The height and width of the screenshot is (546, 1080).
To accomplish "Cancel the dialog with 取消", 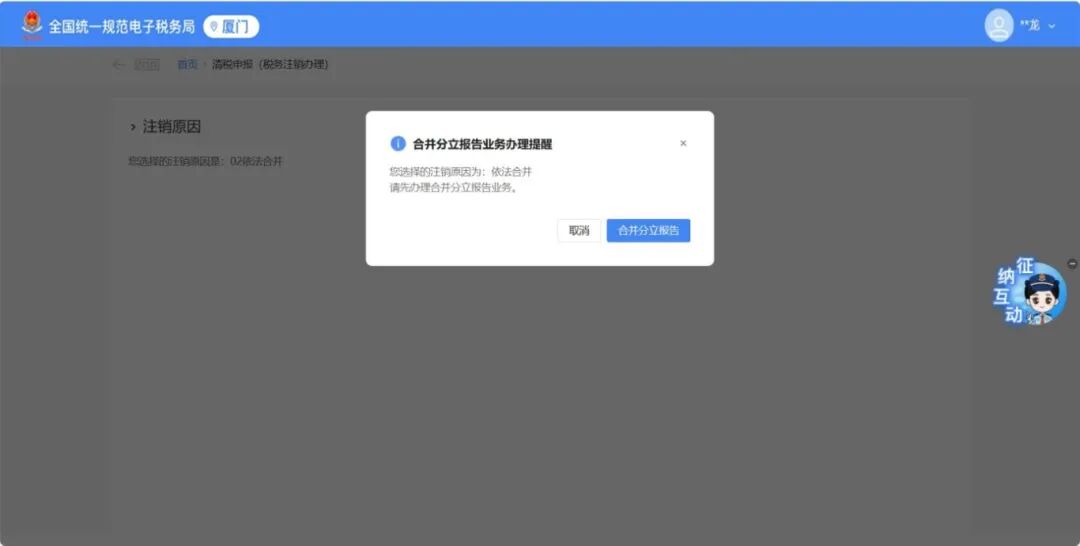I will tap(579, 231).
